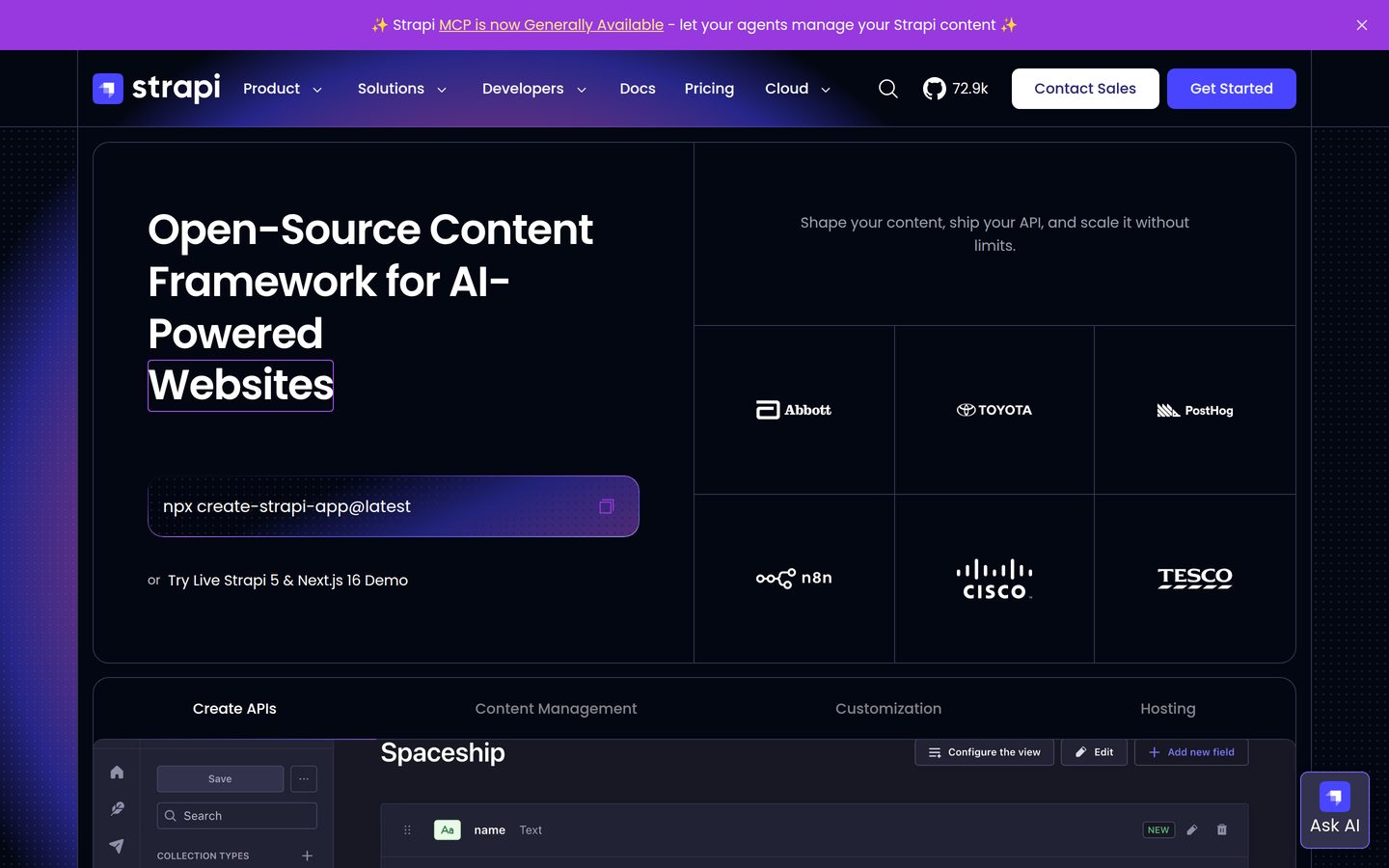This screenshot has height=868, width=1389.
Task: Click the home icon in the demo sidebar
Action: [117, 772]
